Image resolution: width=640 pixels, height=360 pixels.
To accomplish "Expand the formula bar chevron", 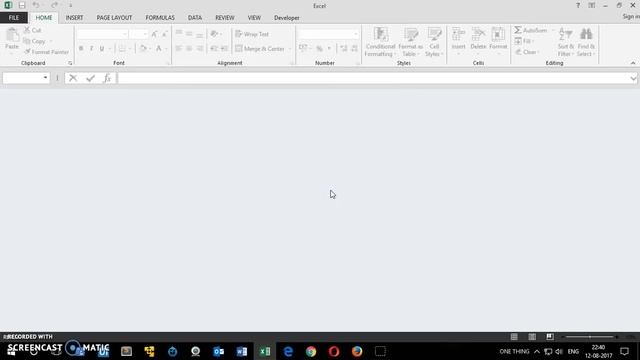I will click(633, 78).
